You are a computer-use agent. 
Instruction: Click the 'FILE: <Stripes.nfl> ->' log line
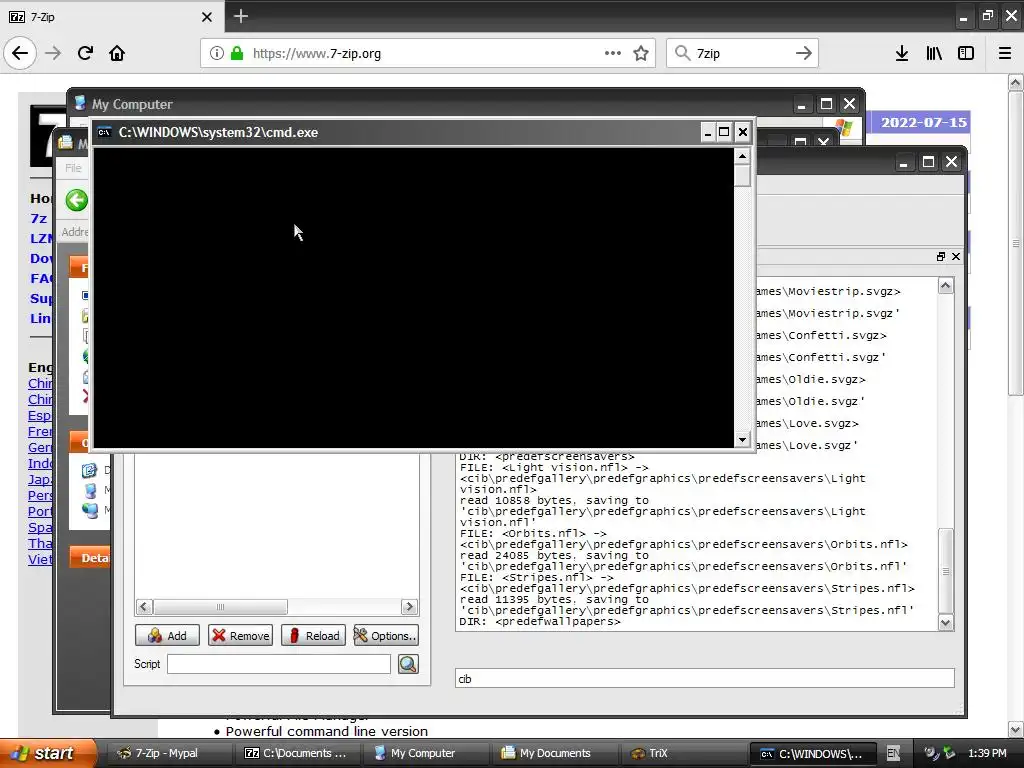click(x=536, y=577)
